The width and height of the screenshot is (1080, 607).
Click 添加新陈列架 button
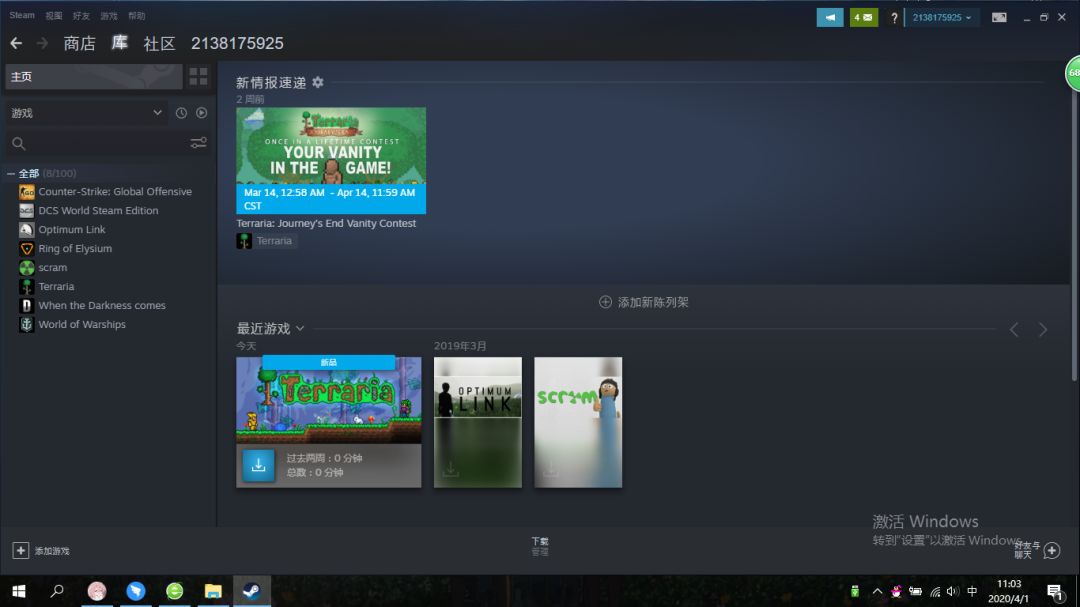pos(643,302)
